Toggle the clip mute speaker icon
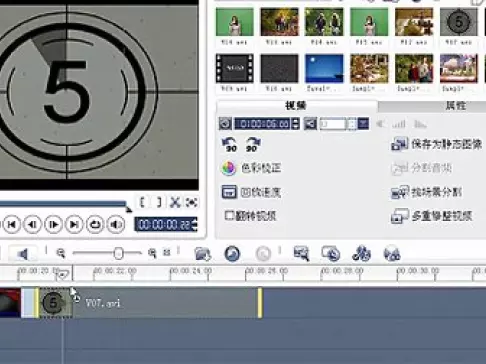Viewport: 486px width, 364px height. [x=310, y=124]
